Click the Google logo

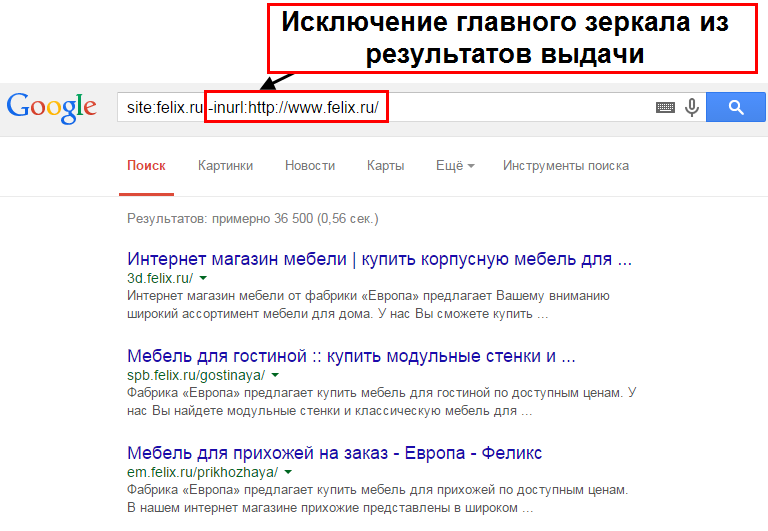click(x=51, y=107)
